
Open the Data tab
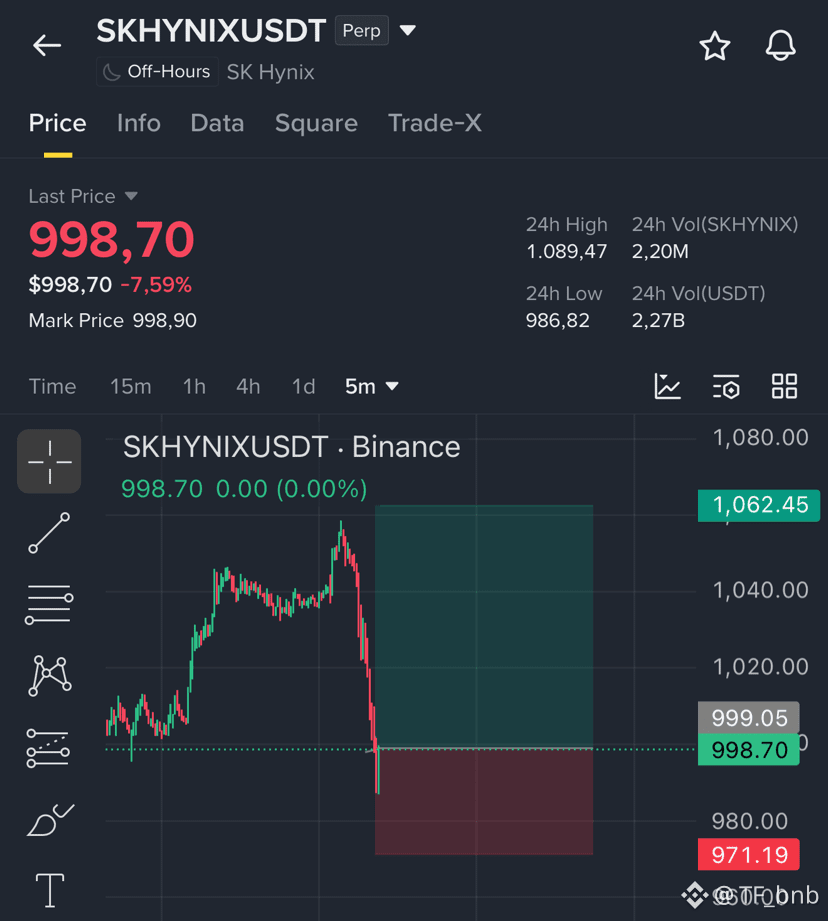(217, 123)
